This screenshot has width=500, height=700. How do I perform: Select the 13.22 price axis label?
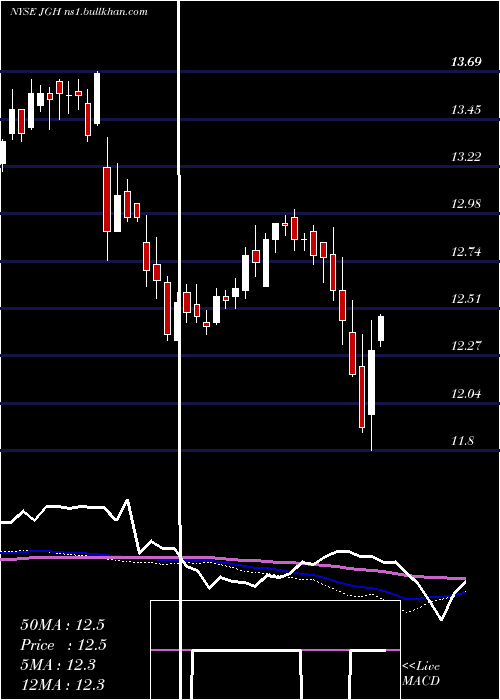pos(466,157)
